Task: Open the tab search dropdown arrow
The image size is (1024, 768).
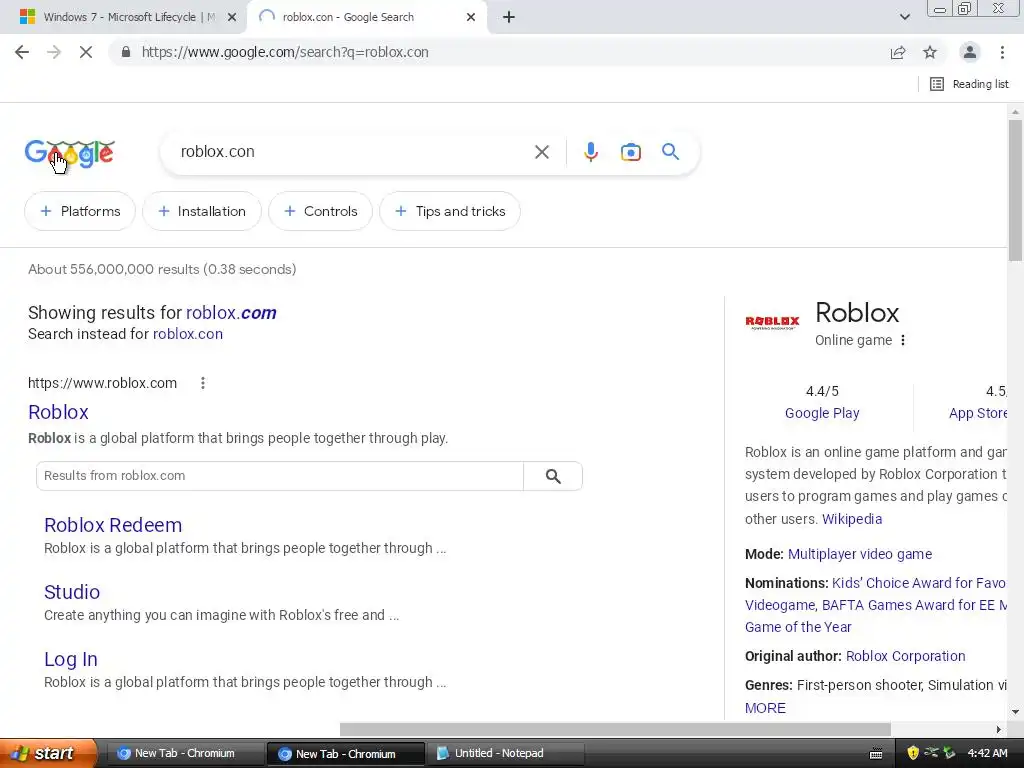Action: pyautogui.click(x=904, y=17)
